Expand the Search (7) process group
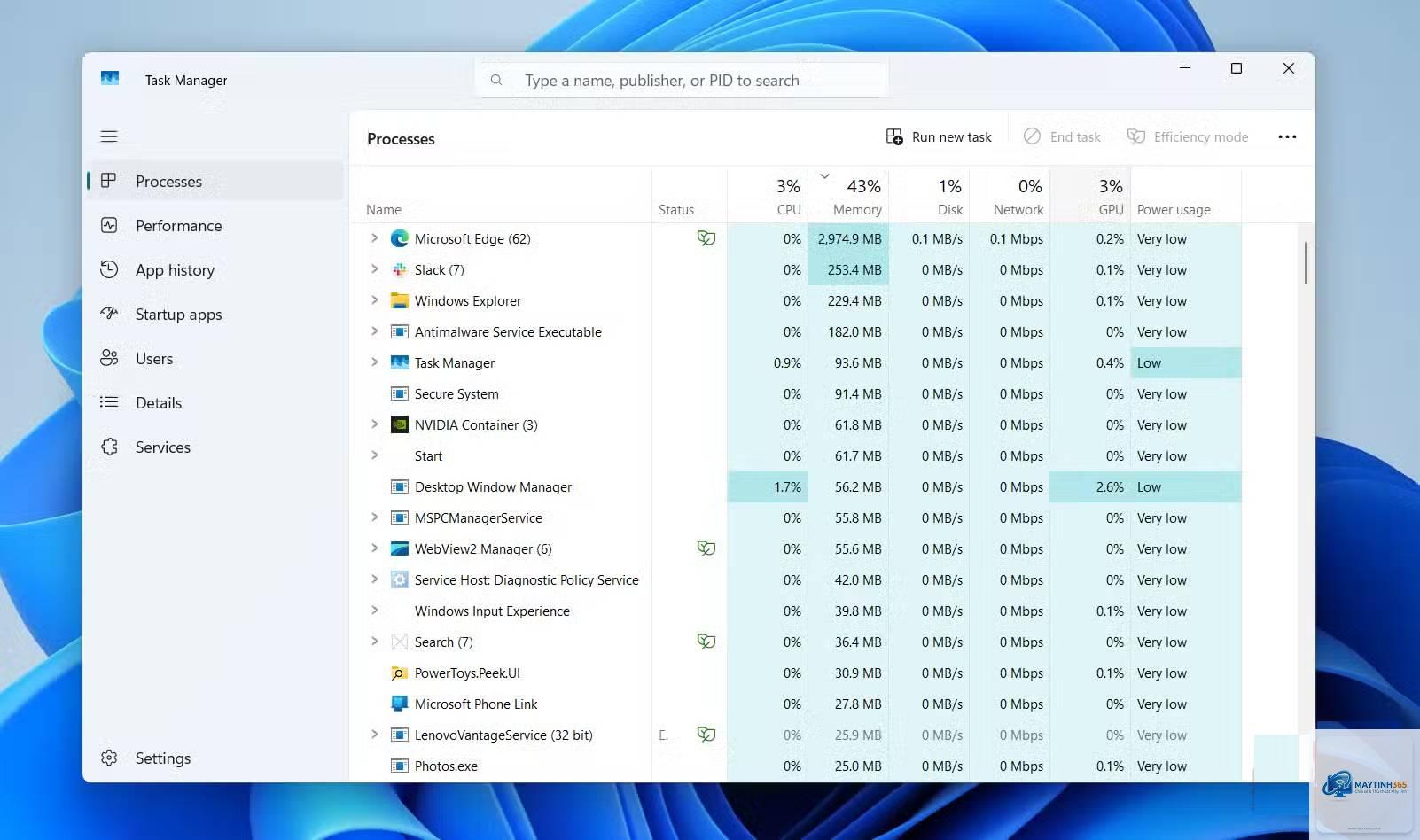 click(374, 642)
